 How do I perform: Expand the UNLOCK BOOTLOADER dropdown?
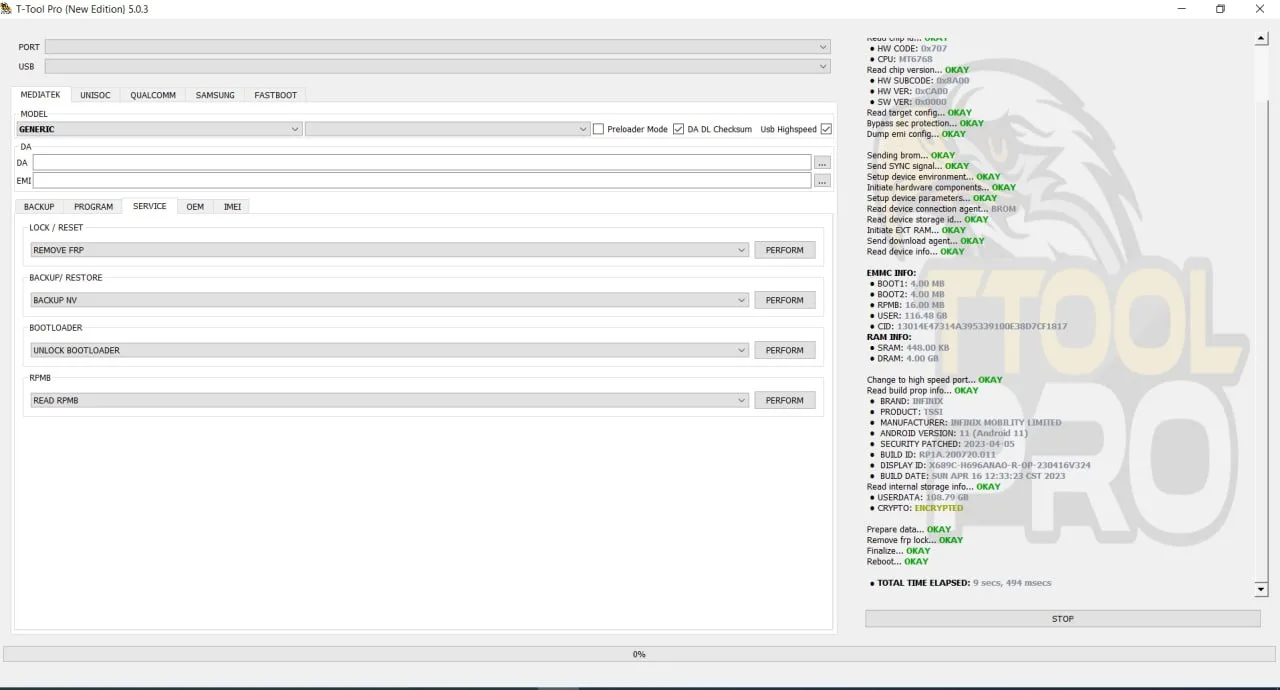point(390,350)
